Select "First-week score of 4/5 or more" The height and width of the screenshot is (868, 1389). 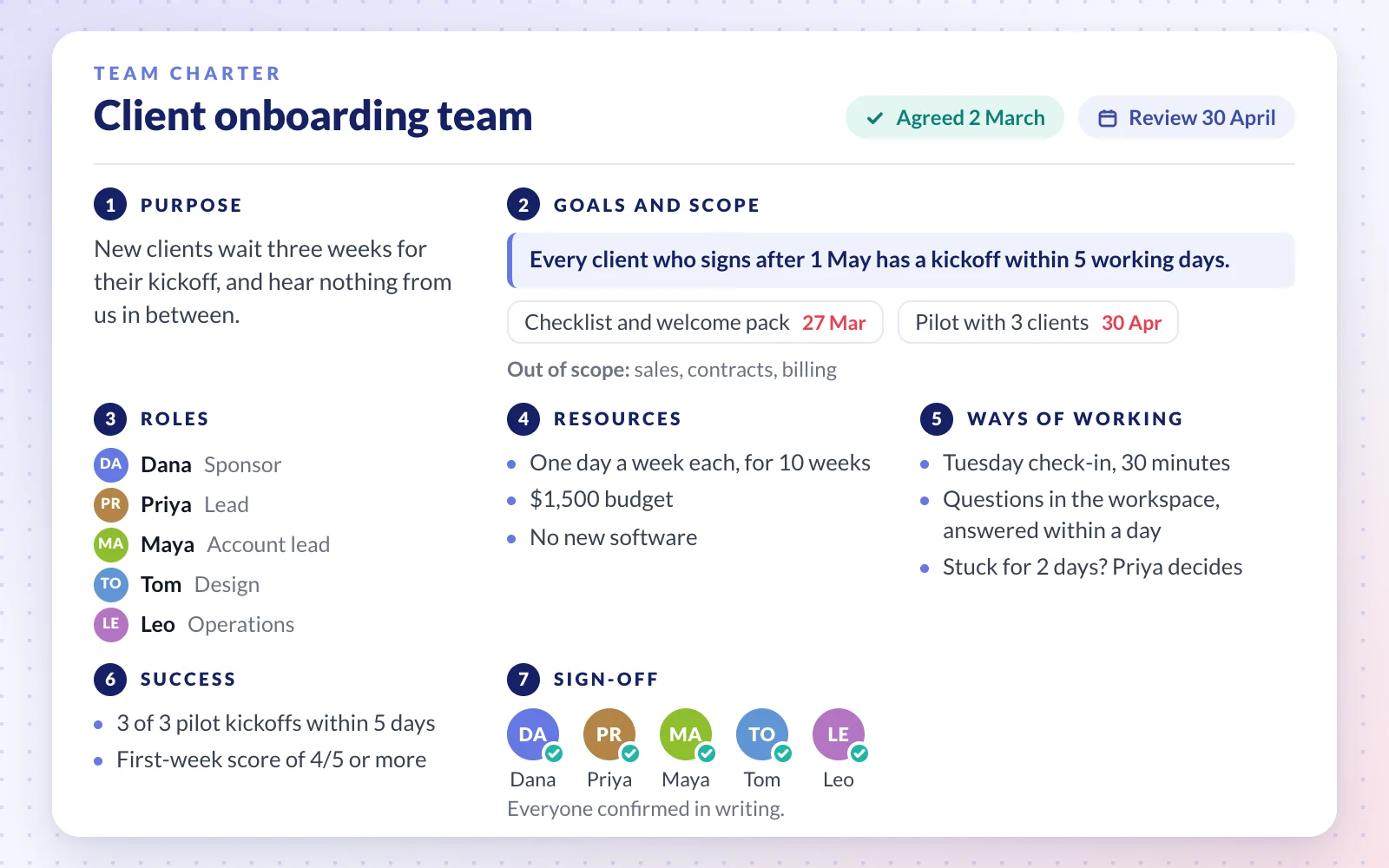[272, 759]
